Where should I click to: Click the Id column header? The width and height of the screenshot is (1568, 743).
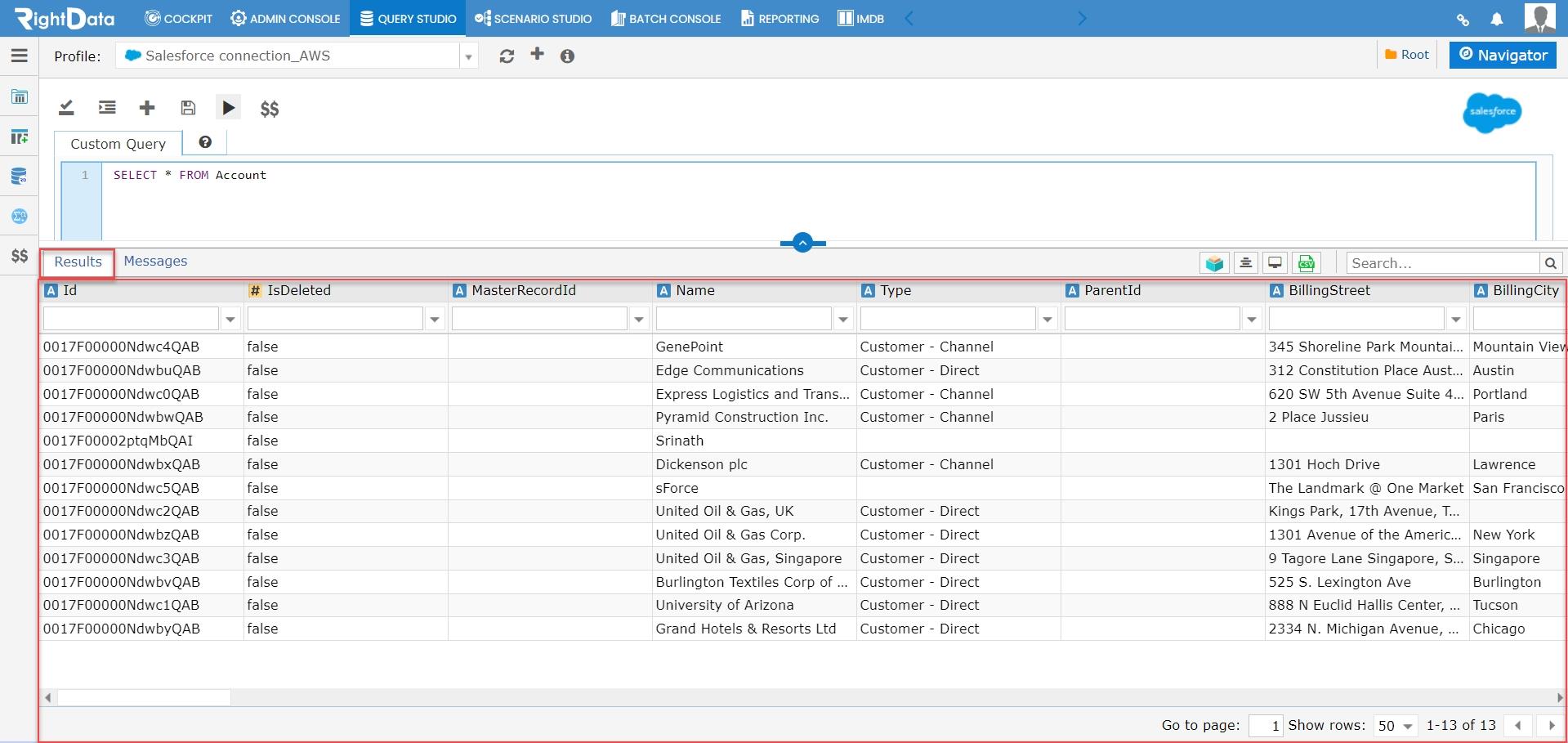point(69,290)
